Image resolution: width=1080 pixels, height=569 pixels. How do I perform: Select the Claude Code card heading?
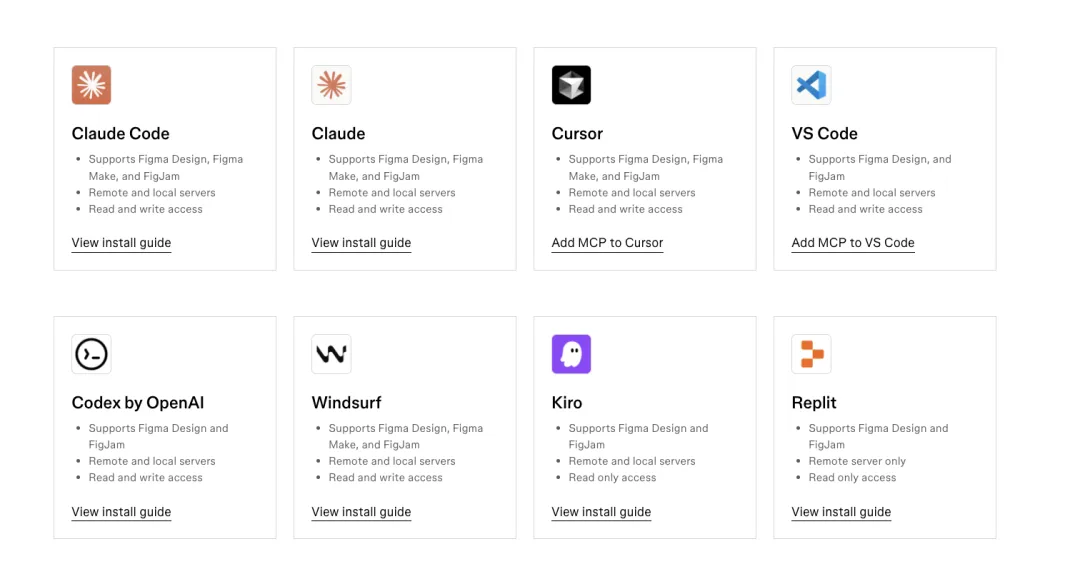tap(120, 134)
